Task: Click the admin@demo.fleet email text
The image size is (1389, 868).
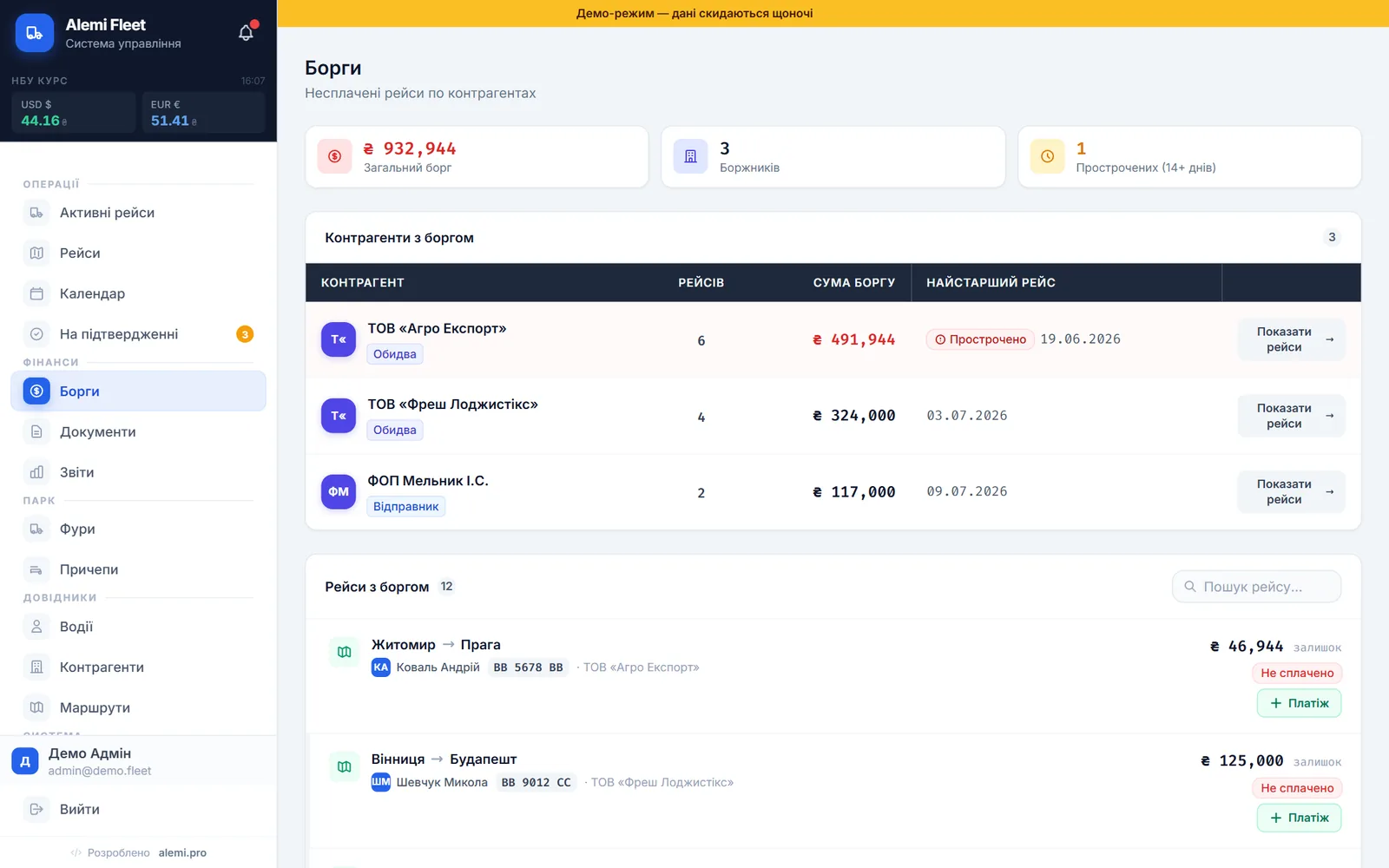Action: click(100, 771)
